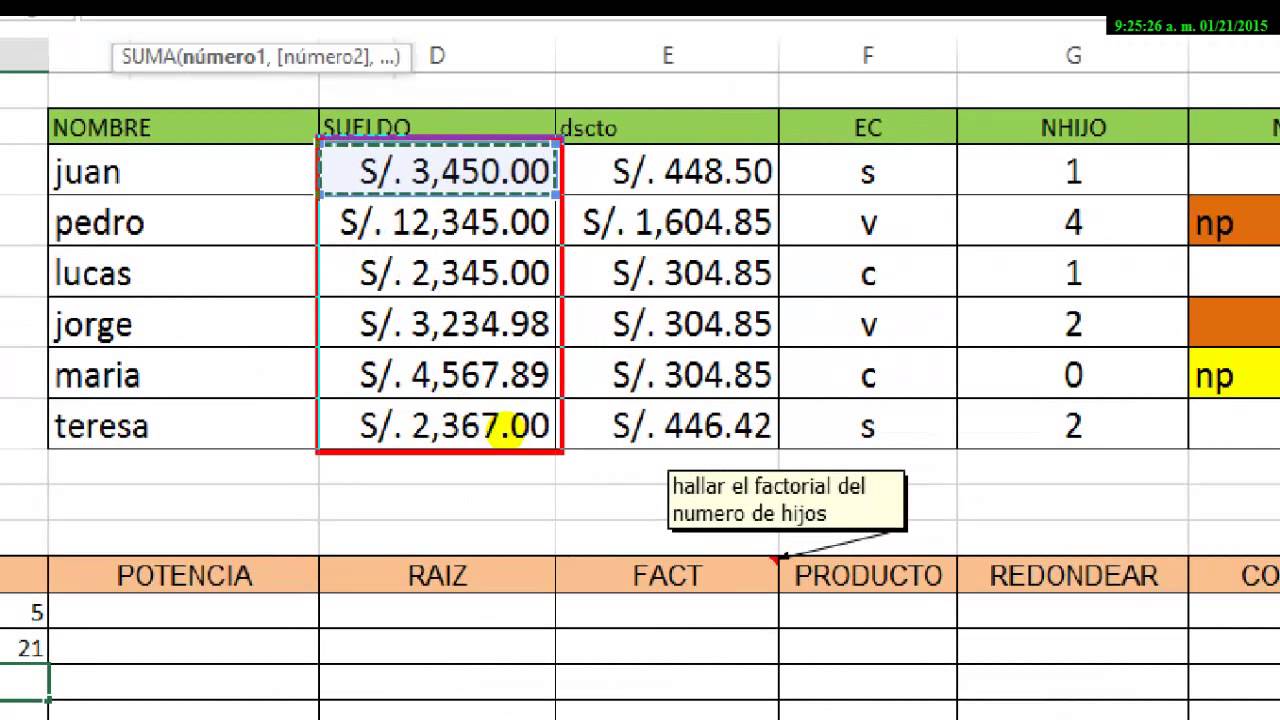Click salary cell S/. 2,367.00
This screenshot has width=1280, height=720.
[x=438, y=426]
